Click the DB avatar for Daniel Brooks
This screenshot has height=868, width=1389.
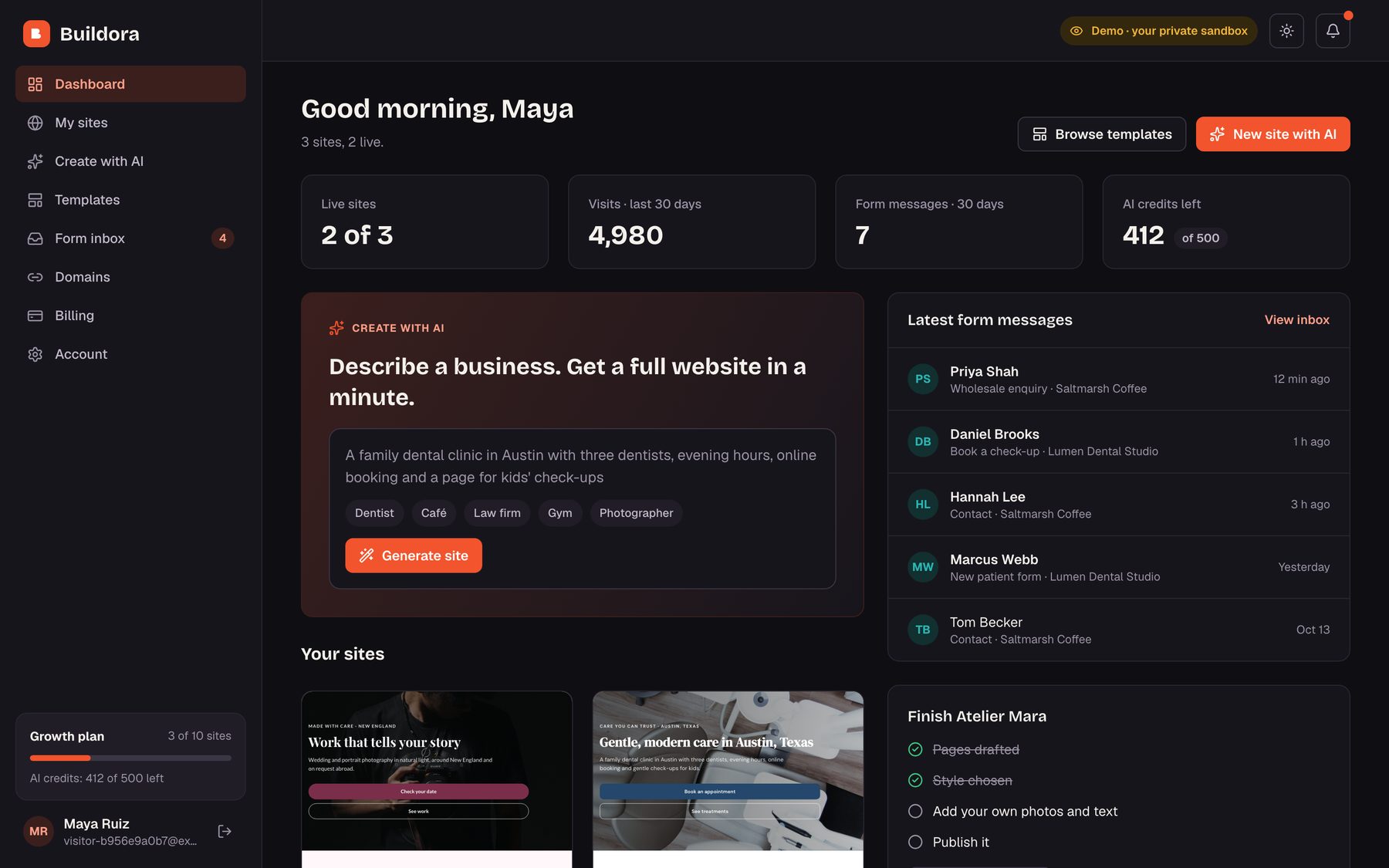pos(923,441)
